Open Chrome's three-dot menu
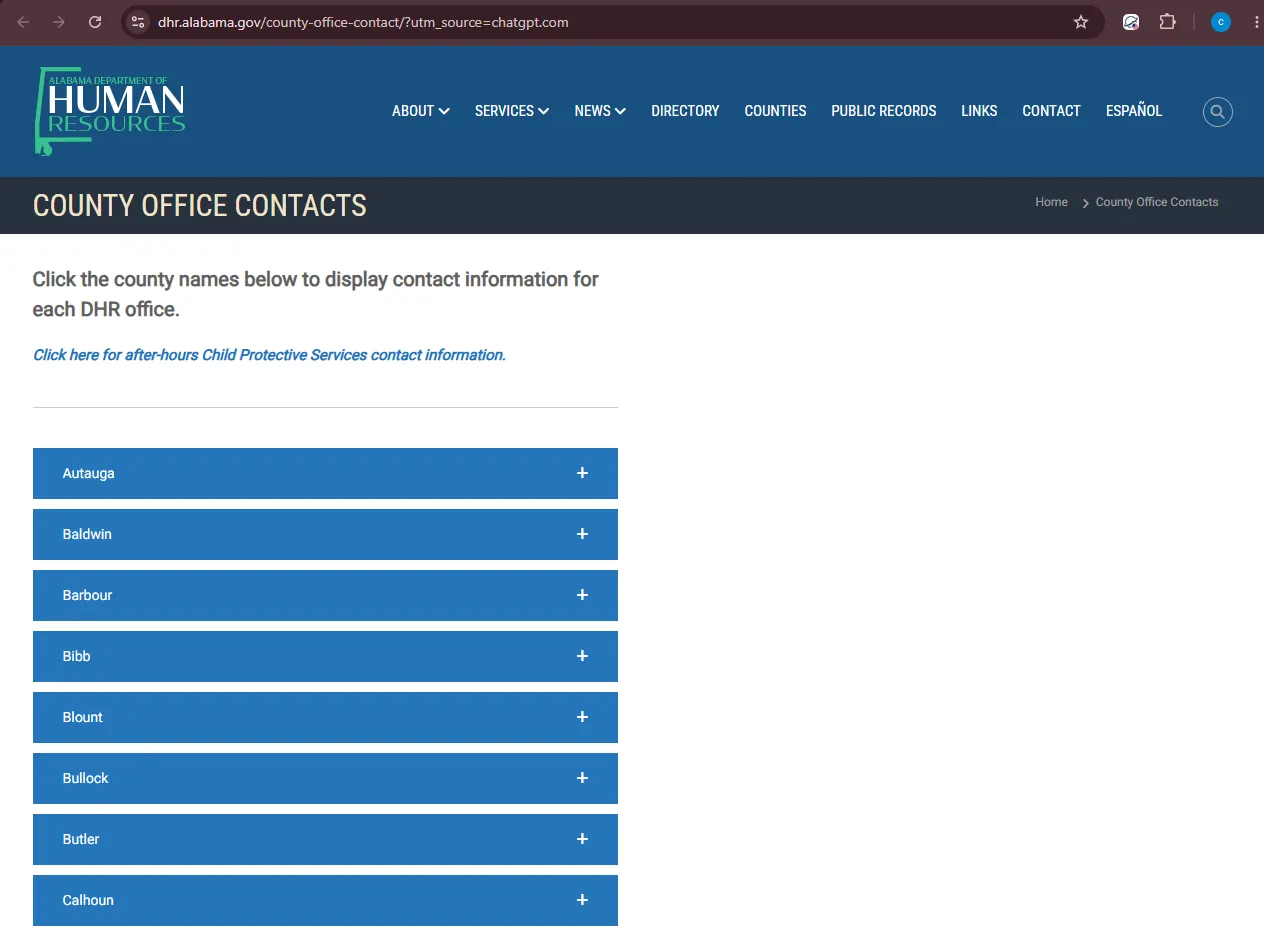This screenshot has width=1264, height=934. point(1255,22)
